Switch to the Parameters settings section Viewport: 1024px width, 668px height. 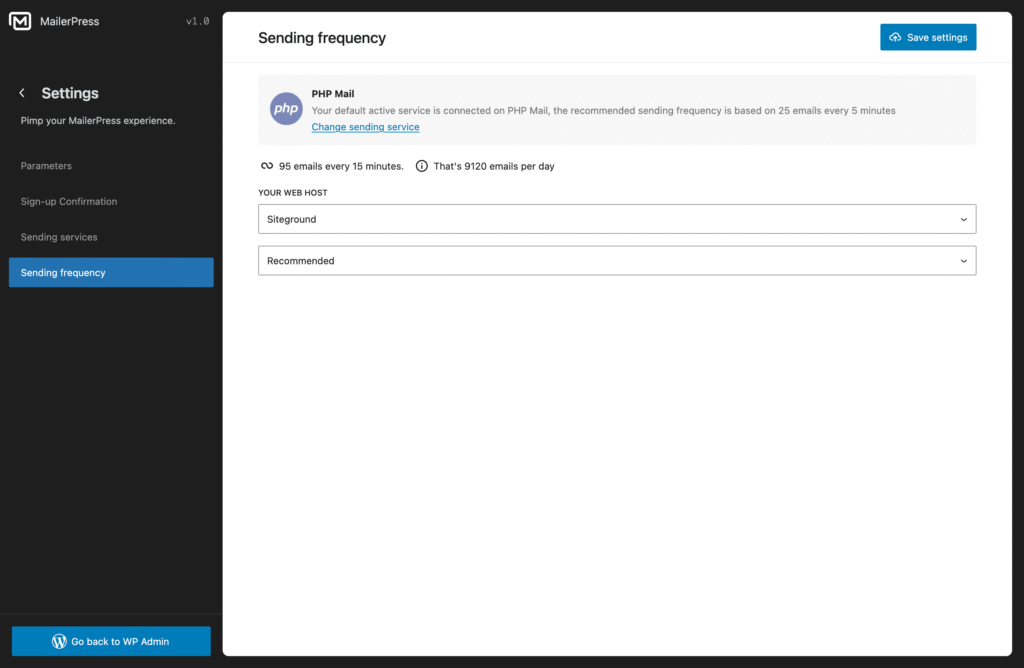[x=45, y=165]
